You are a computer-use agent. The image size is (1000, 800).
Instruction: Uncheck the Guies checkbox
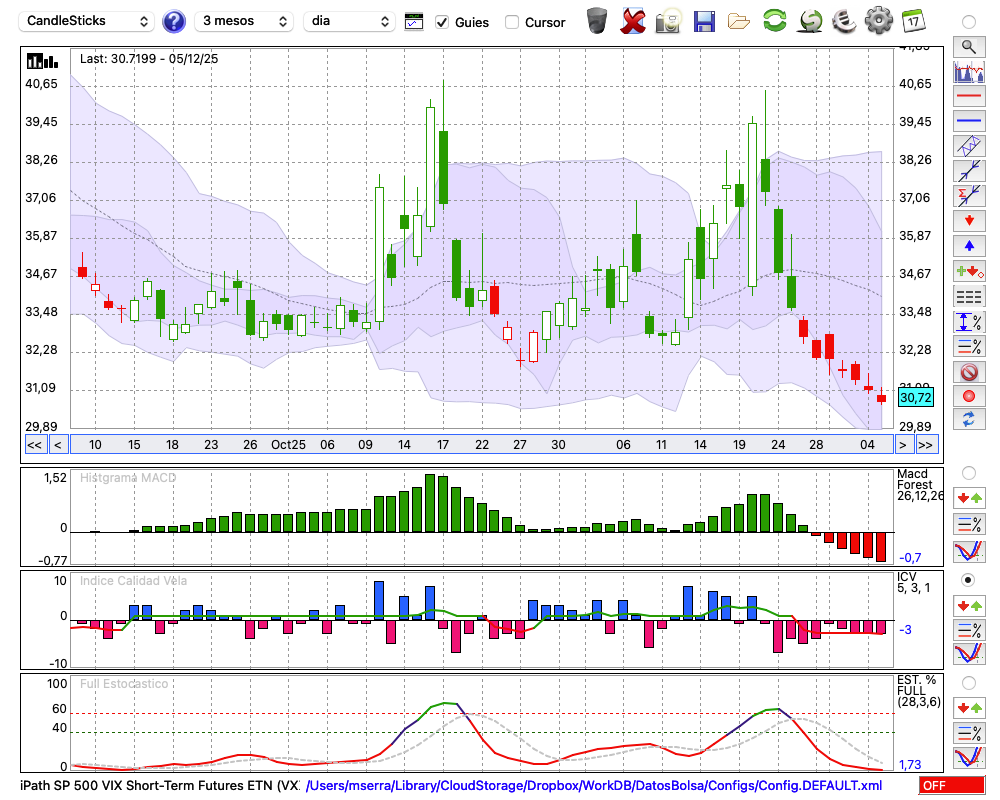[442, 22]
